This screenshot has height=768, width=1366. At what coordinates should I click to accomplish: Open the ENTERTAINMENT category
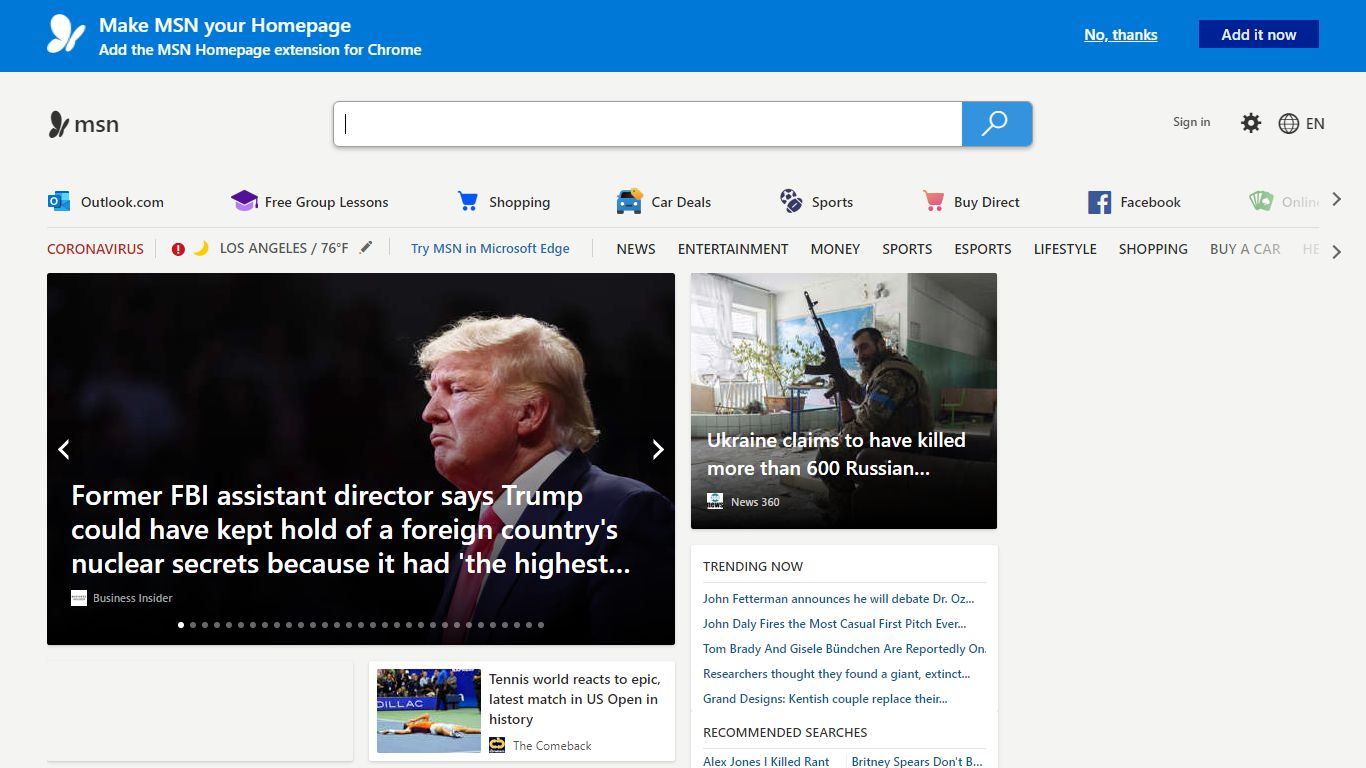click(733, 249)
